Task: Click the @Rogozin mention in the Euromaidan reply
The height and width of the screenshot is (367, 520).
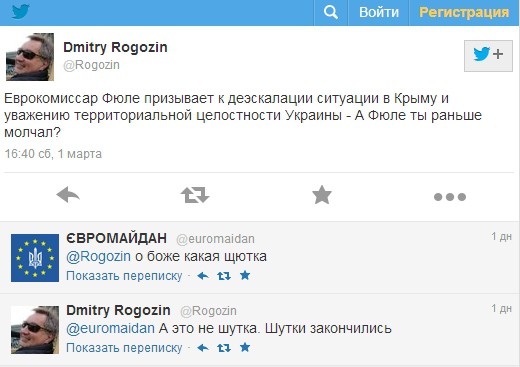Action: pos(98,257)
